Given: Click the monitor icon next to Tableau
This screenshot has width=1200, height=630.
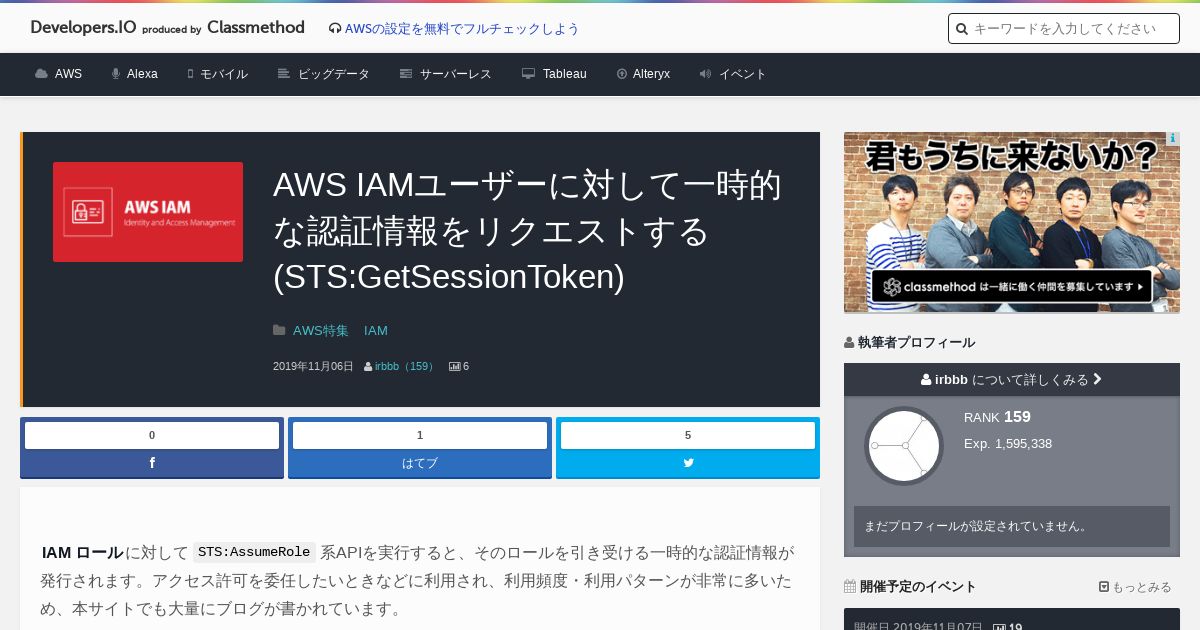Looking at the screenshot, I should (x=529, y=74).
